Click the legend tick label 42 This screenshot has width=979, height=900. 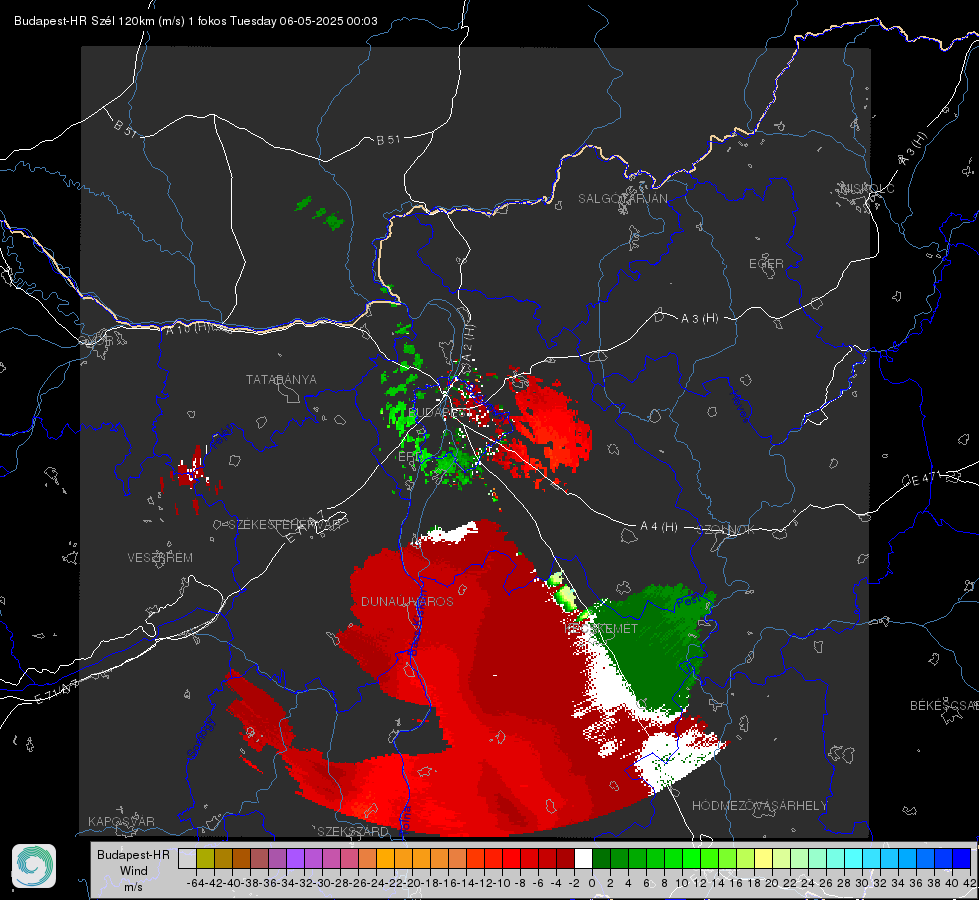point(970,883)
